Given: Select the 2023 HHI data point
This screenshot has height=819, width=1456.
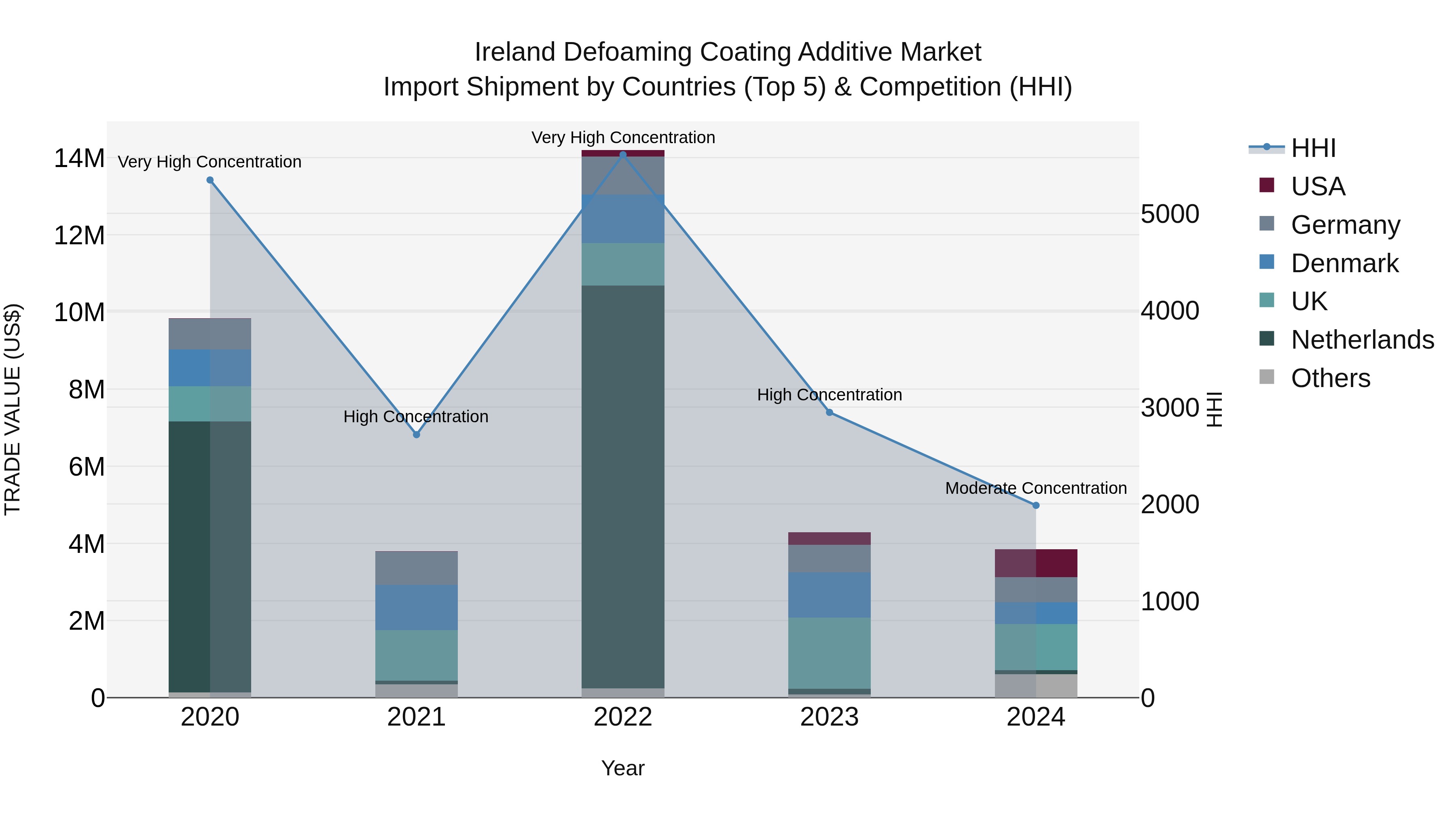Looking at the screenshot, I should click(829, 412).
